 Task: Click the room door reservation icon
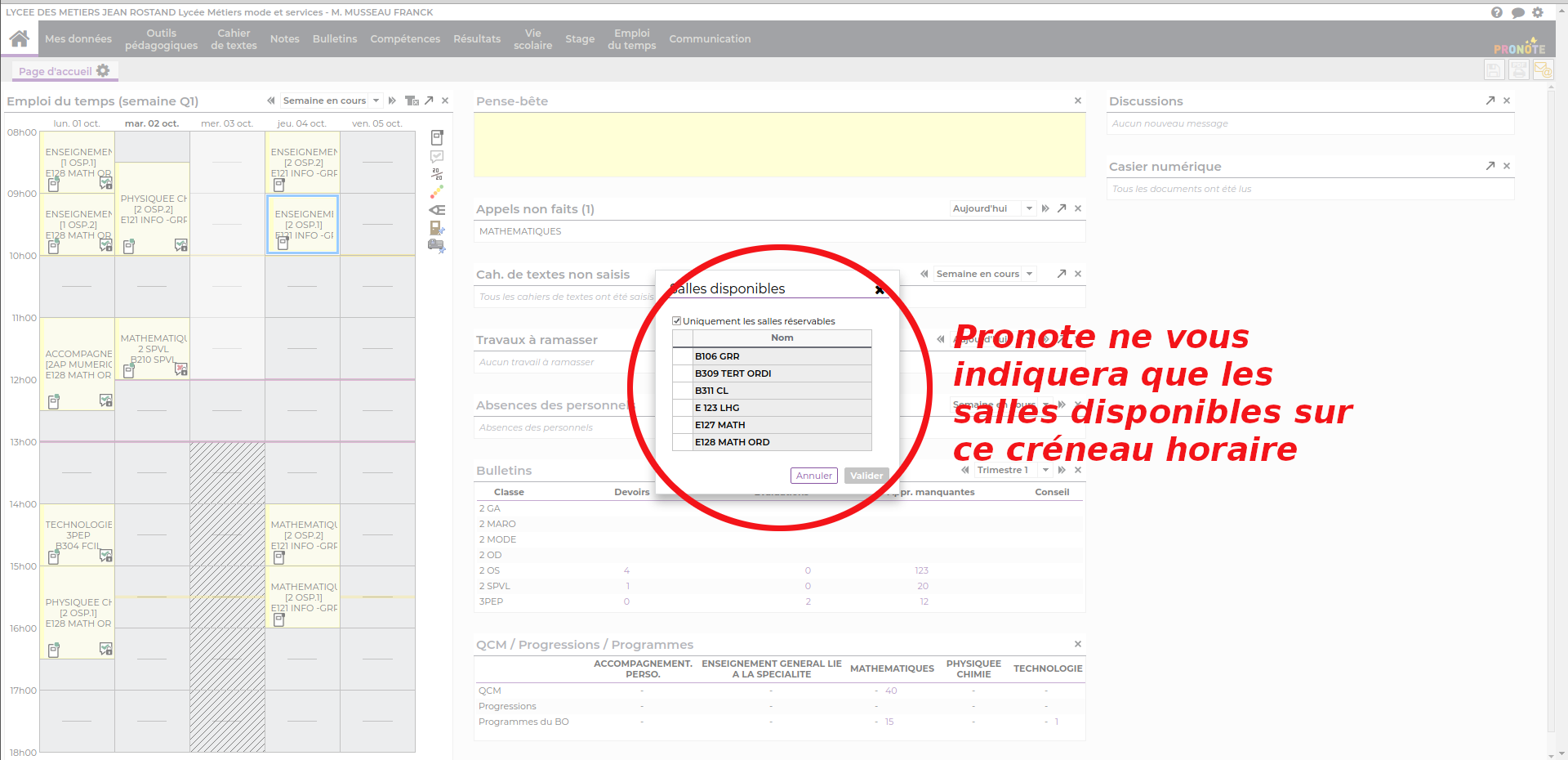coord(437,228)
